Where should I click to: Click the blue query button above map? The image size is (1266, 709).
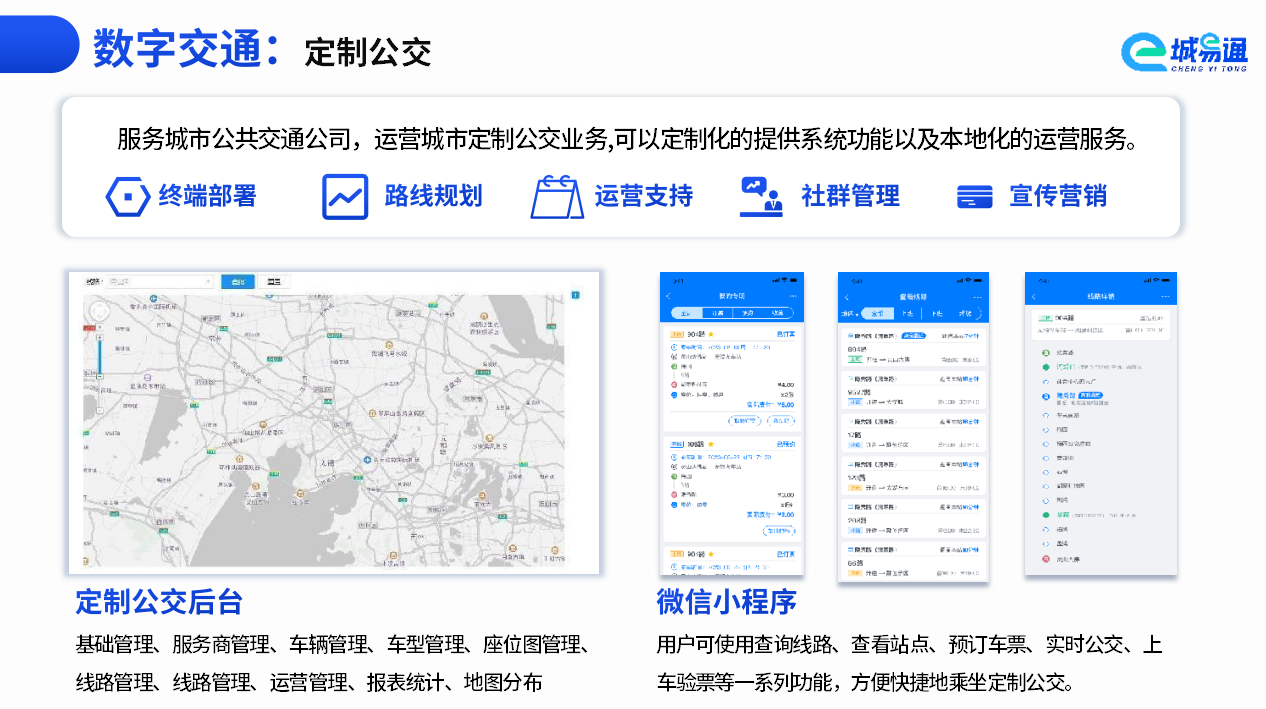[x=237, y=282]
